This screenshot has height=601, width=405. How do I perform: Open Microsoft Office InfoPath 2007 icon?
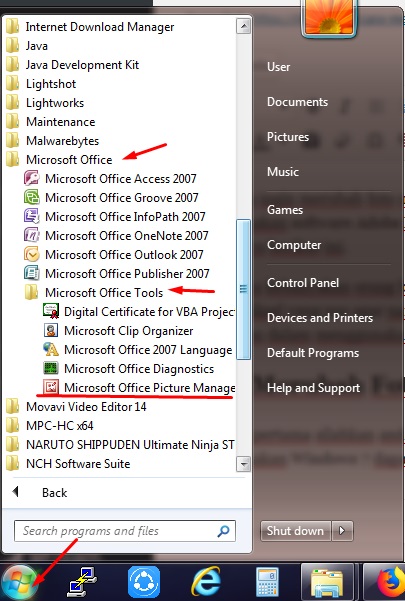coord(32,217)
